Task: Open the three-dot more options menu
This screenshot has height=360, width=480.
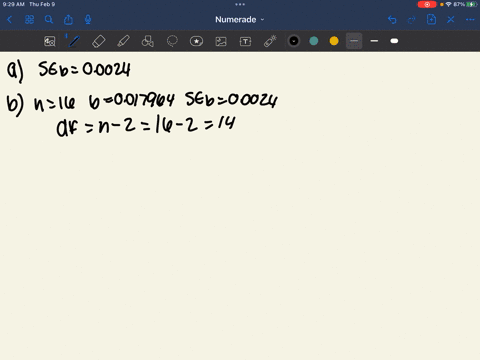Action: coord(470,20)
